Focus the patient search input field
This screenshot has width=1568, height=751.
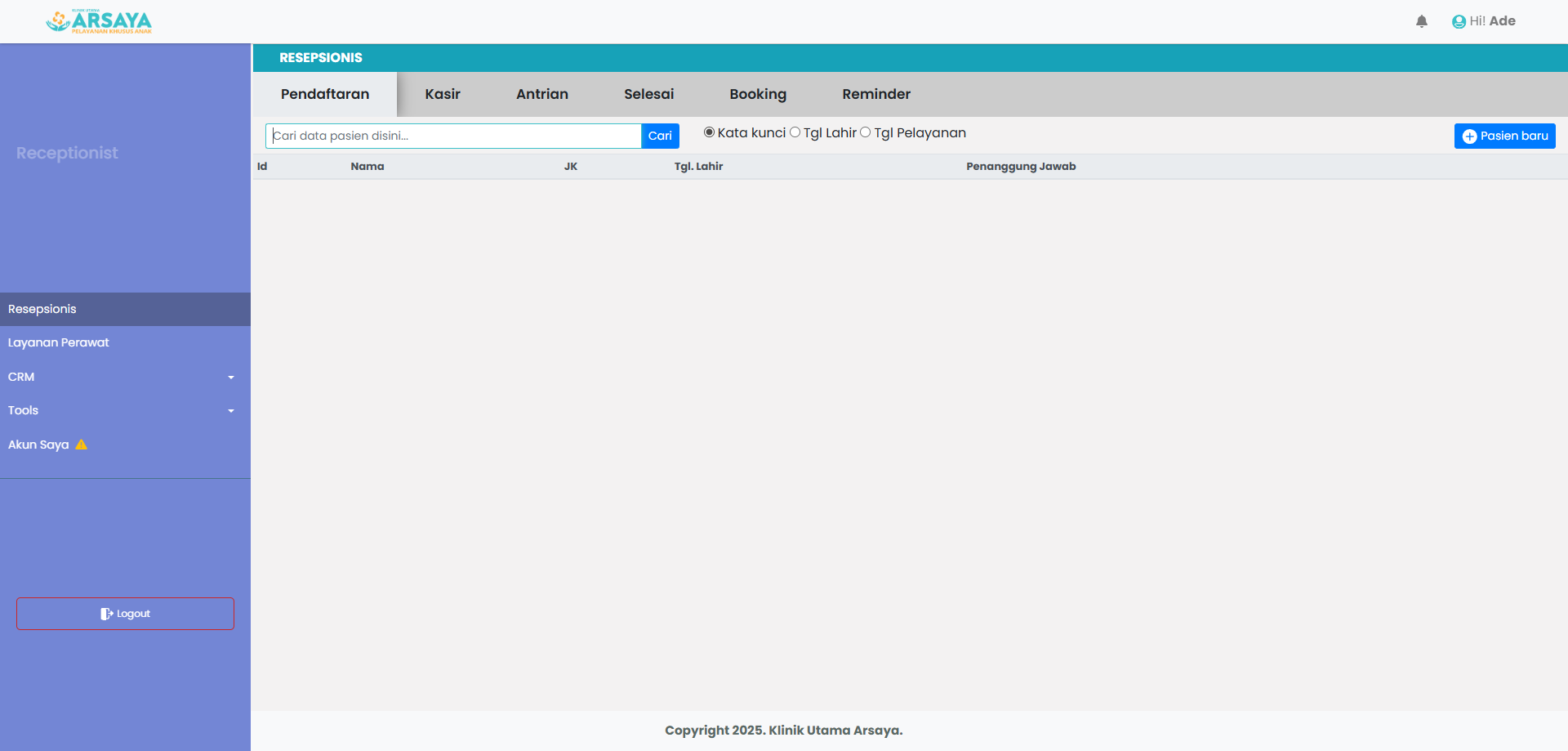pos(453,136)
